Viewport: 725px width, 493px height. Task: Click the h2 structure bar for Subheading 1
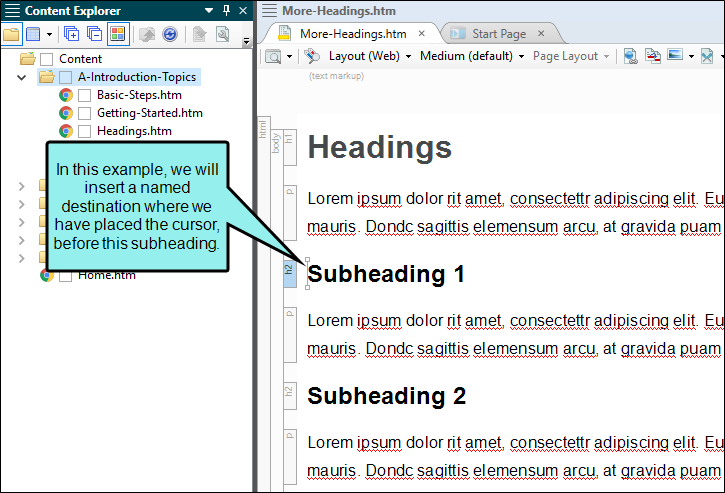click(x=289, y=273)
